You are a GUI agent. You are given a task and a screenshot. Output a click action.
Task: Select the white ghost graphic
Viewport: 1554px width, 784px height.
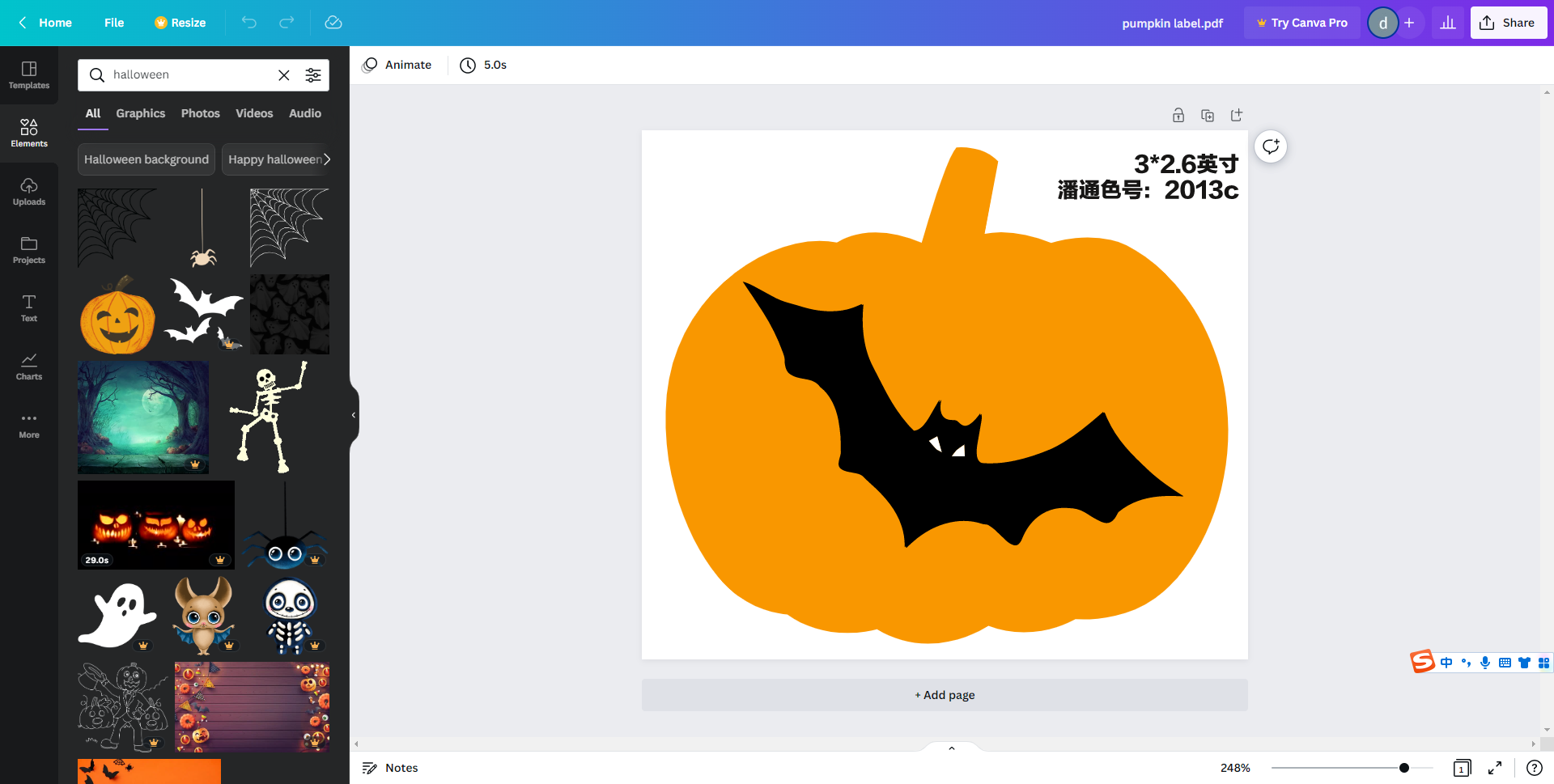[x=117, y=616]
